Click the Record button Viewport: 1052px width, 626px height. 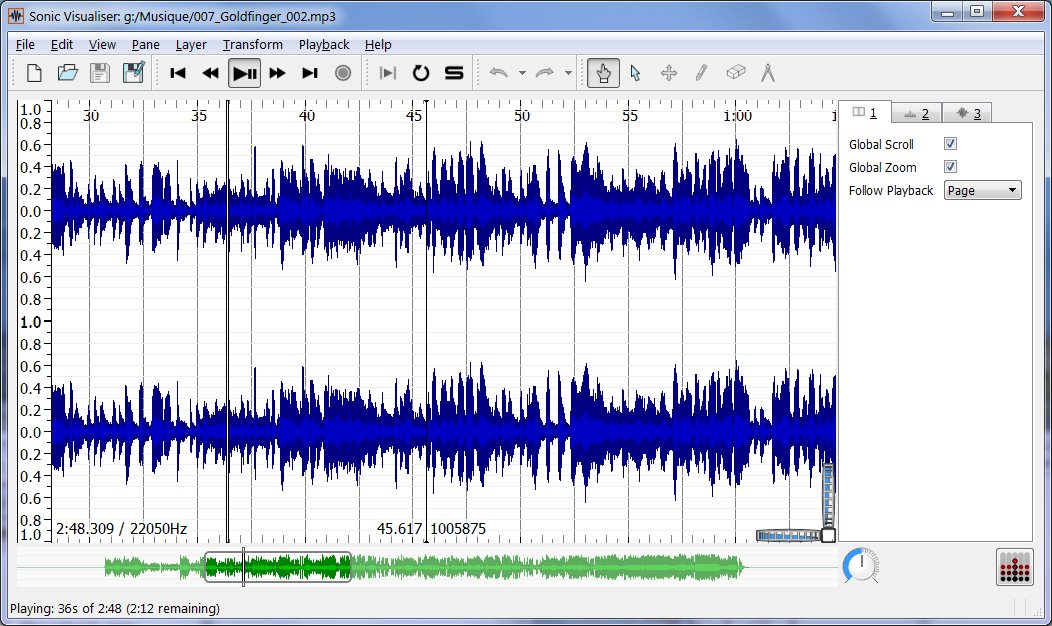[x=343, y=73]
